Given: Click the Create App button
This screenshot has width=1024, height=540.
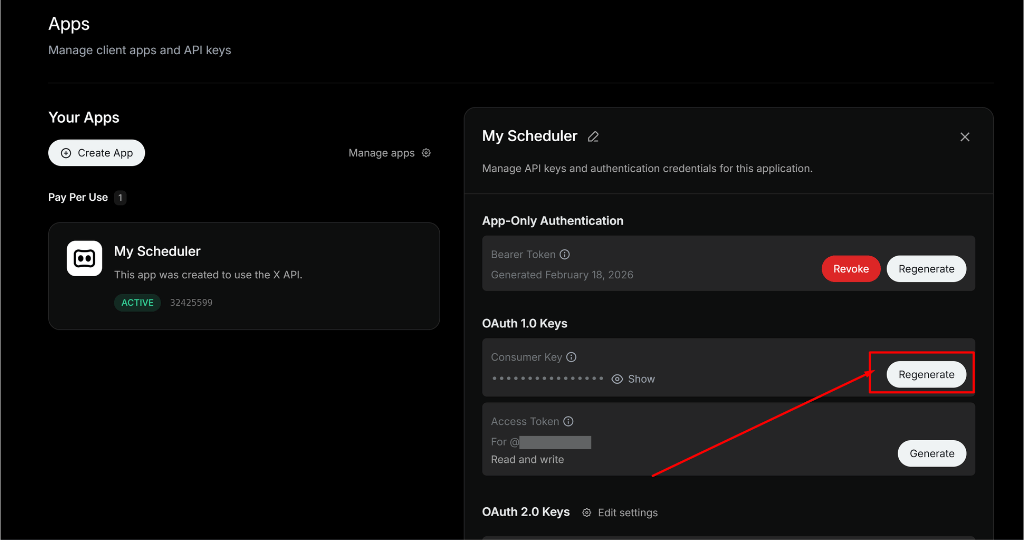Looking at the screenshot, I should (x=97, y=153).
